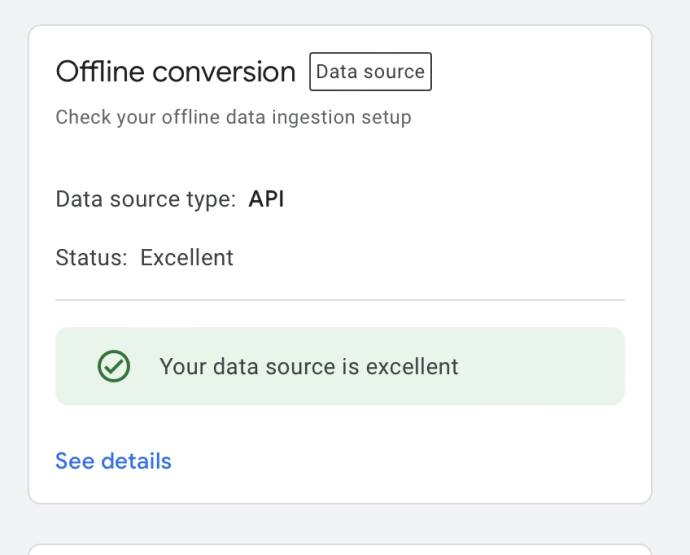Select the Excellent status value
Image resolution: width=690 pixels, height=555 pixels.
pos(186,258)
